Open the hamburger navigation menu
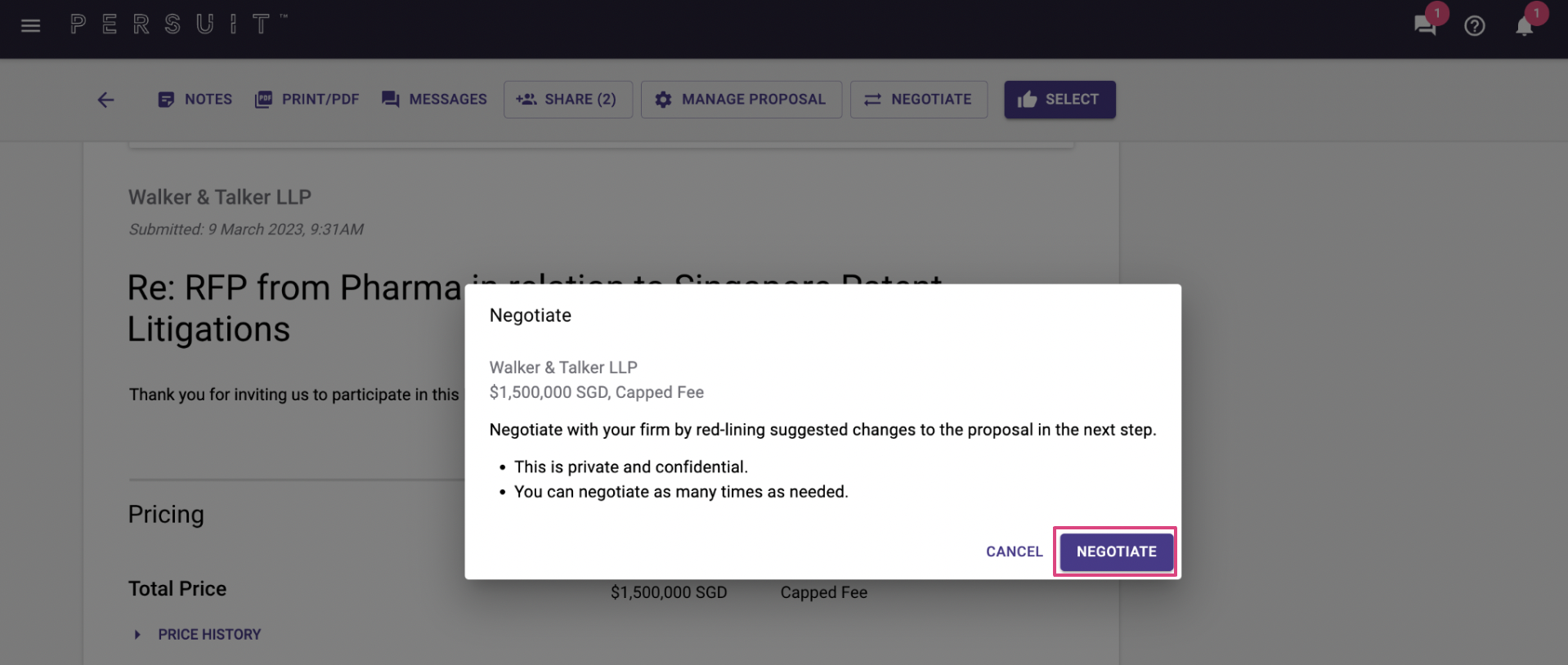 tap(30, 25)
